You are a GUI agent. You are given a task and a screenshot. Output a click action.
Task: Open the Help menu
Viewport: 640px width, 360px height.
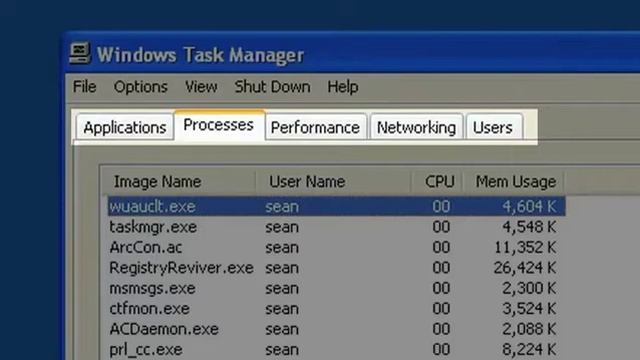pos(343,87)
